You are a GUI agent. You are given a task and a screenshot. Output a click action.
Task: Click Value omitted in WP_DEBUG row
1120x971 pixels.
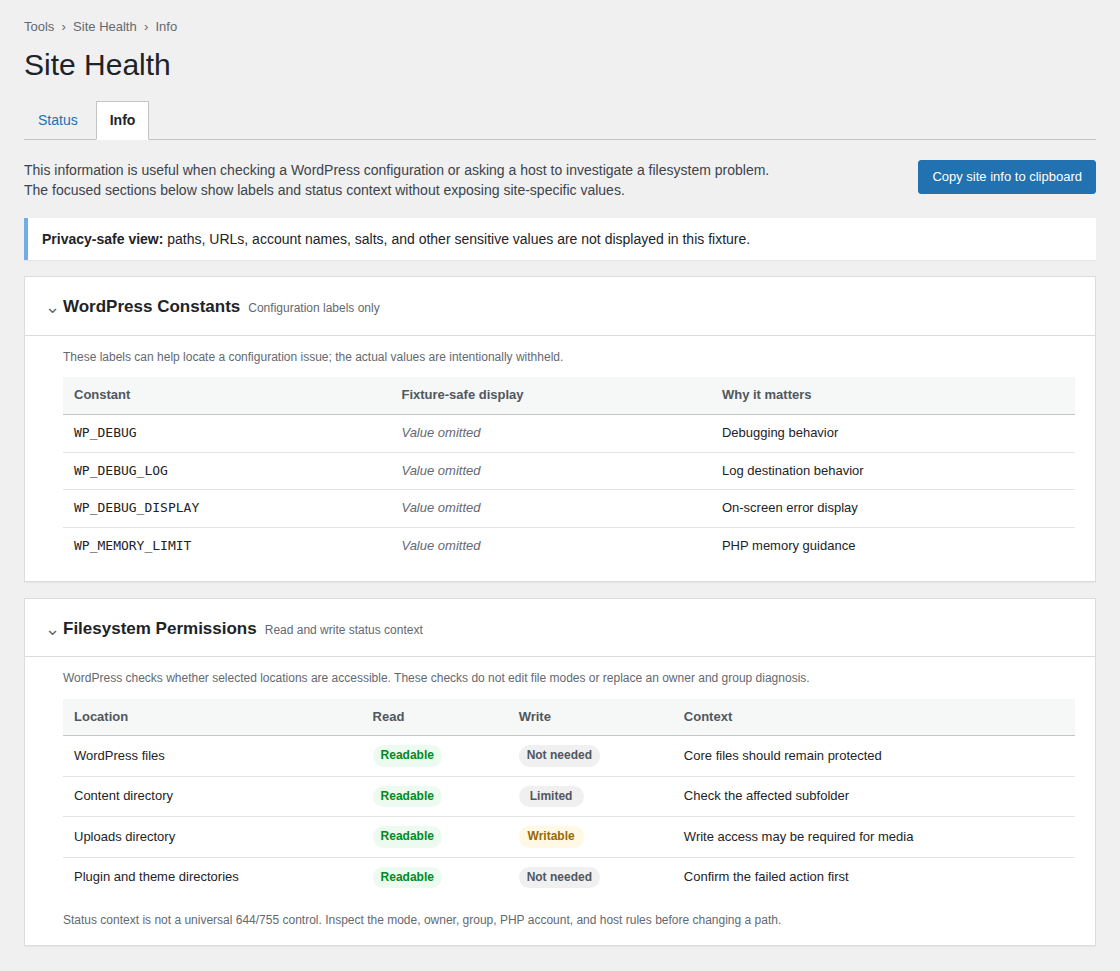(x=441, y=433)
